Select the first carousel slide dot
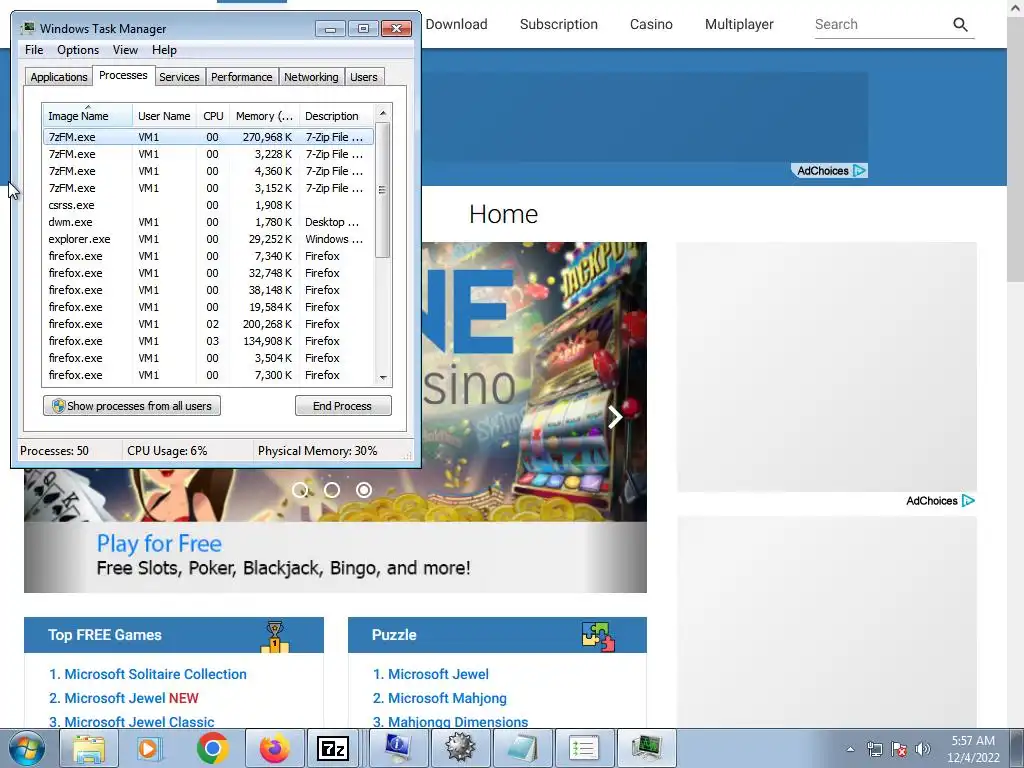1024x768 pixels. (x=300, y=490)
